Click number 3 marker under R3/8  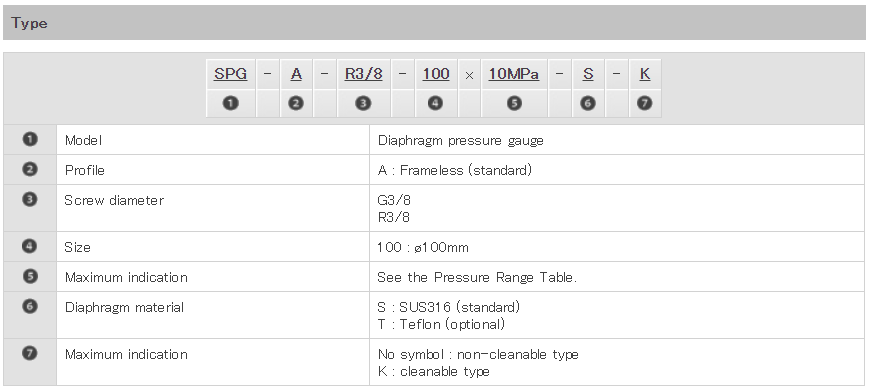pos(364,103)
